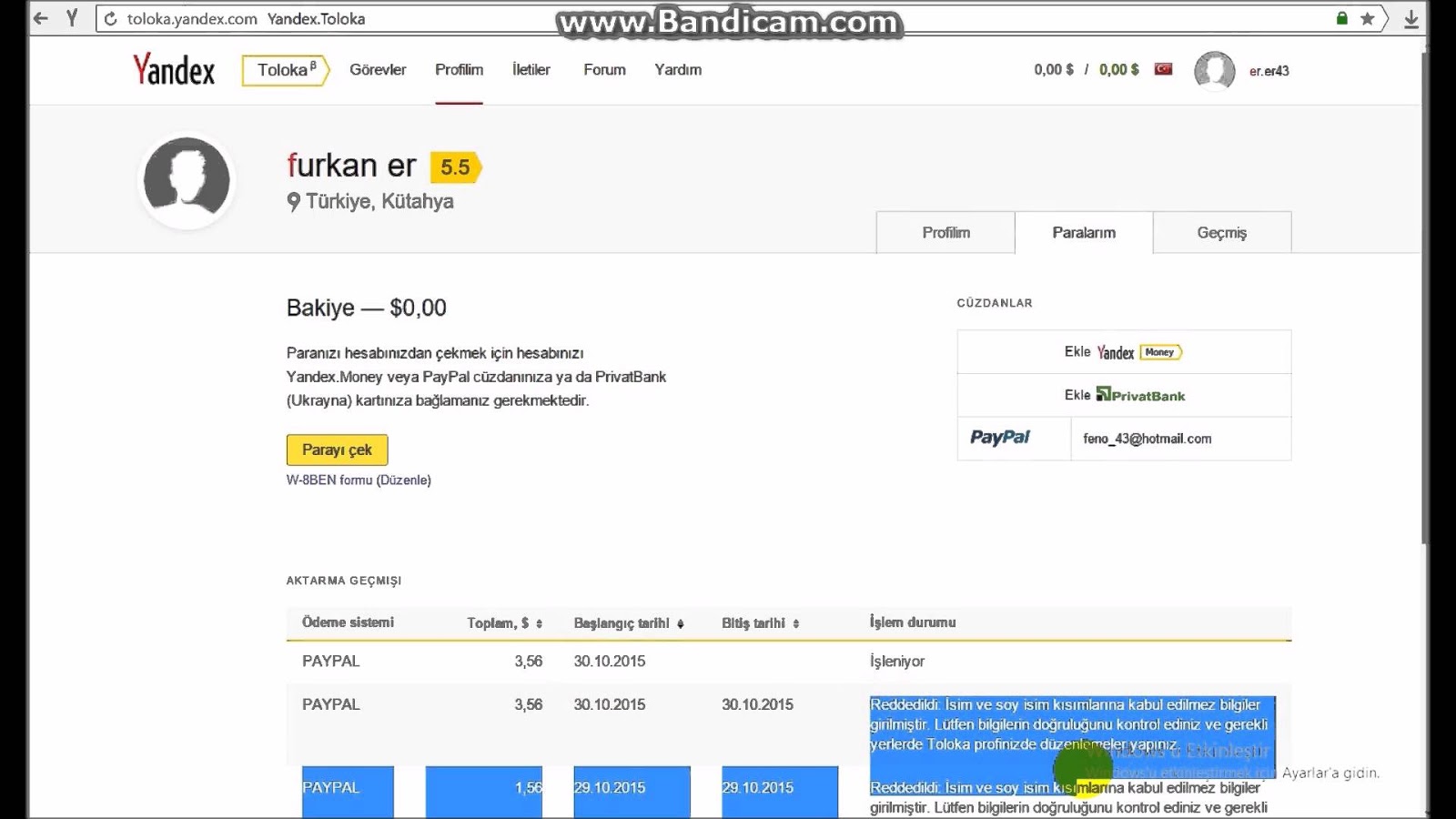Open the Yandex browser Y menu
This screenshot has width=1456, height=819.
tap(72, 18)
